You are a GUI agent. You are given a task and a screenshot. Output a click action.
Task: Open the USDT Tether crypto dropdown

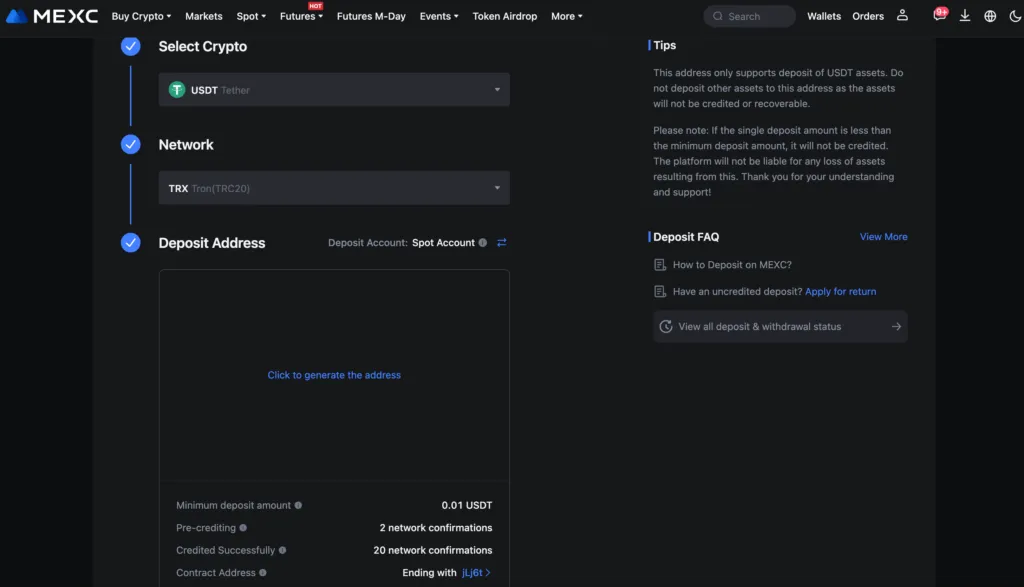coord(334,88)
